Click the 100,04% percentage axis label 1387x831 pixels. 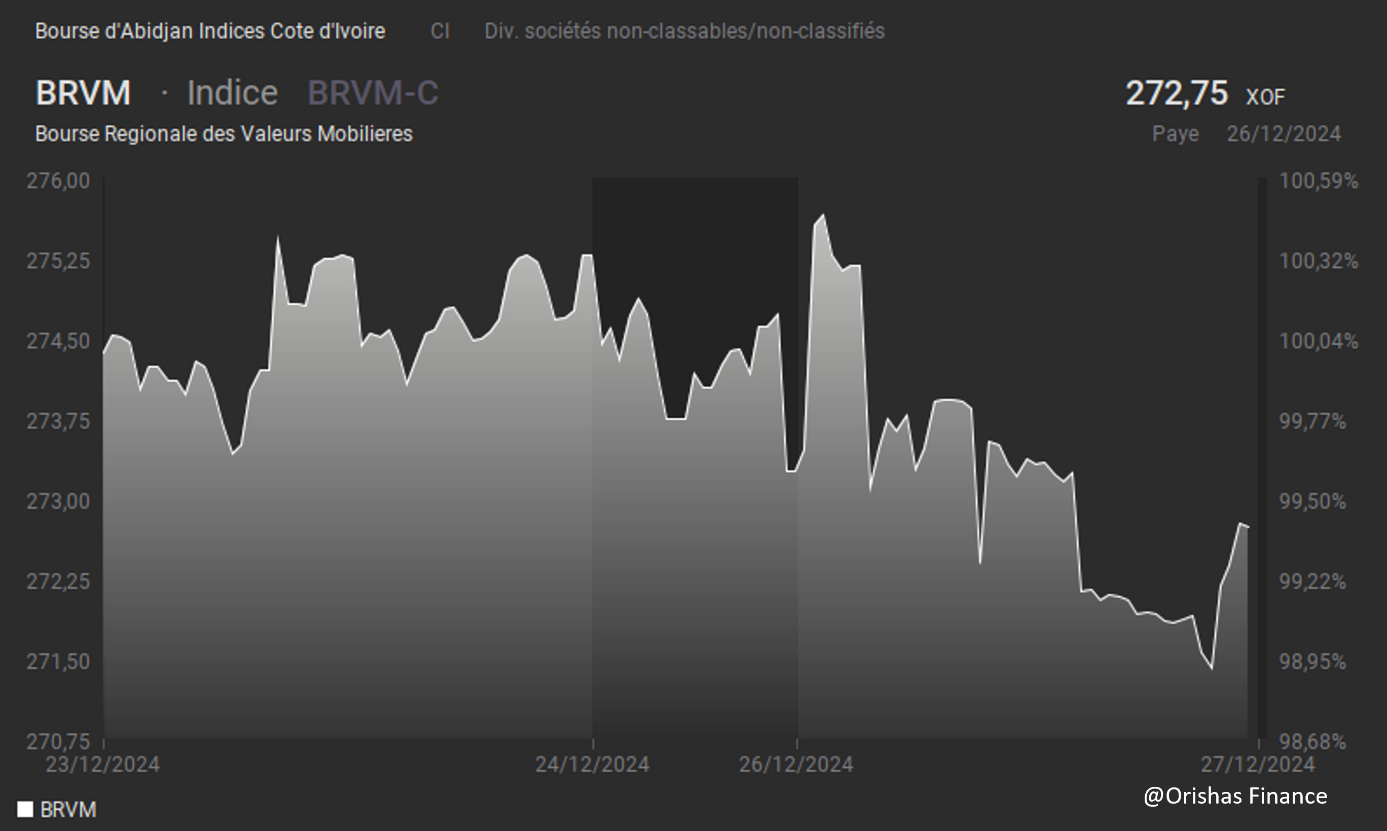click(x=1319, y=341)
